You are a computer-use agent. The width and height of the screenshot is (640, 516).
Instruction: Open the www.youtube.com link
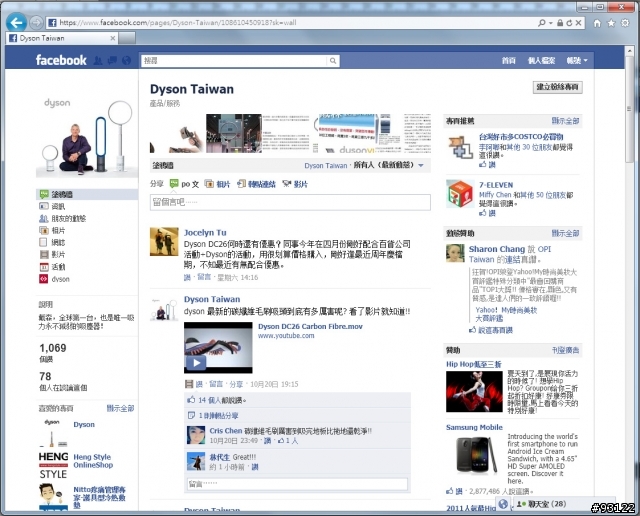coord(286,336)
